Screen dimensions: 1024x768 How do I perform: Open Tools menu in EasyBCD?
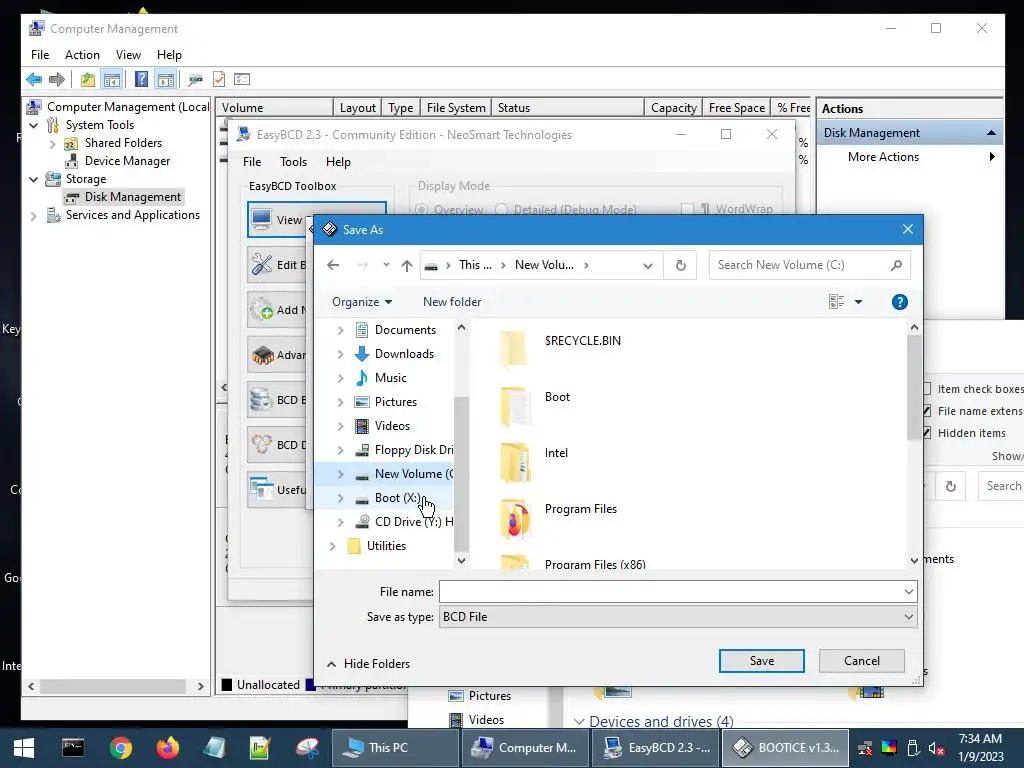293,162
